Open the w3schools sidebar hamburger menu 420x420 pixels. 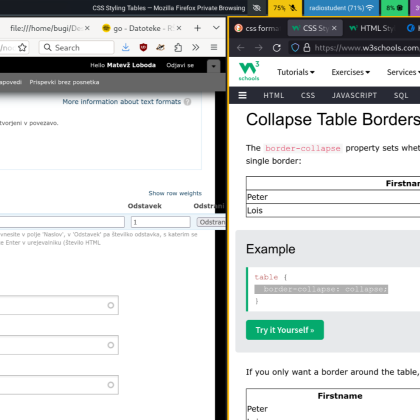[x=242, y=95]
